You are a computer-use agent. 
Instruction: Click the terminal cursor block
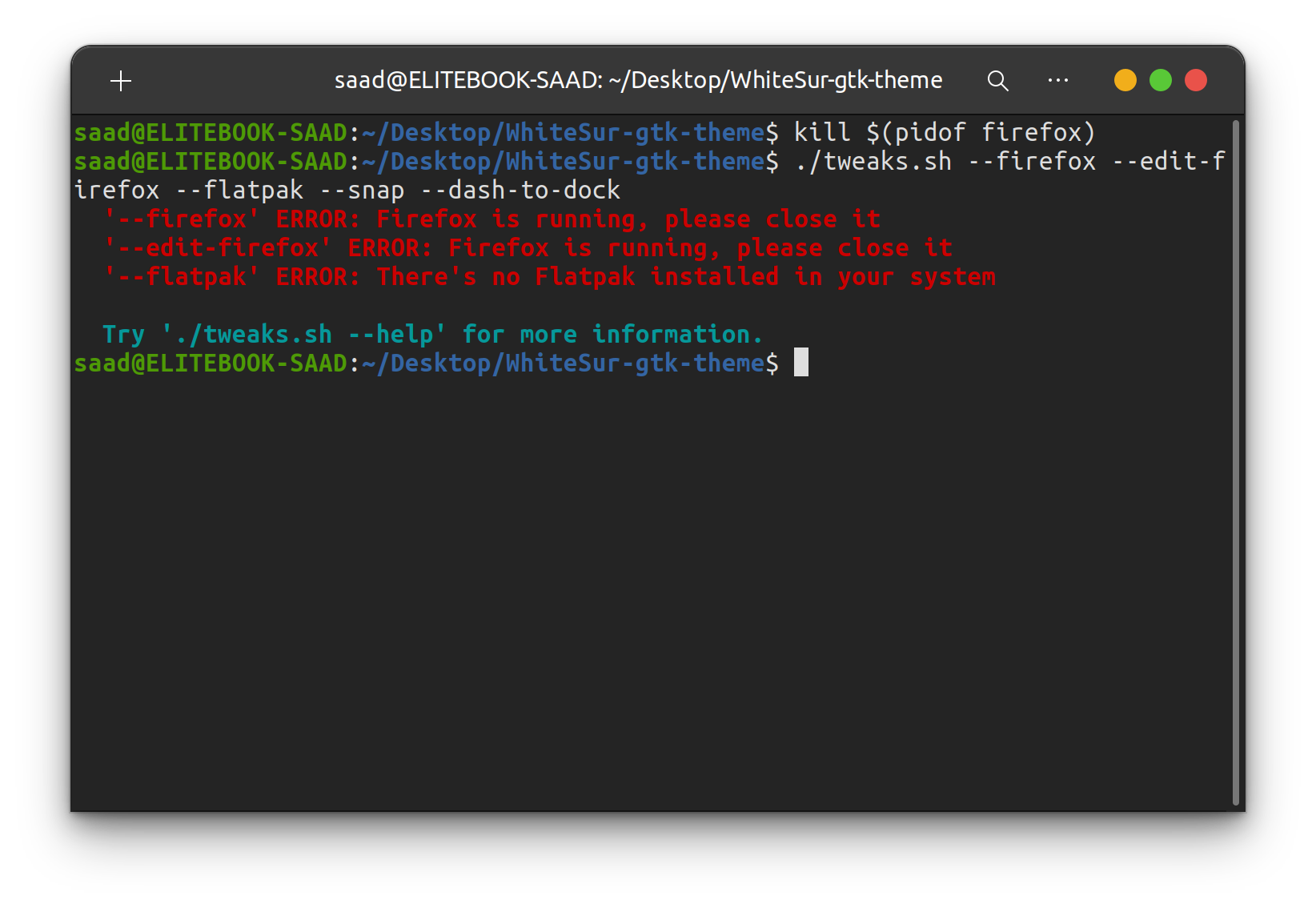click(x=801, y=364)
